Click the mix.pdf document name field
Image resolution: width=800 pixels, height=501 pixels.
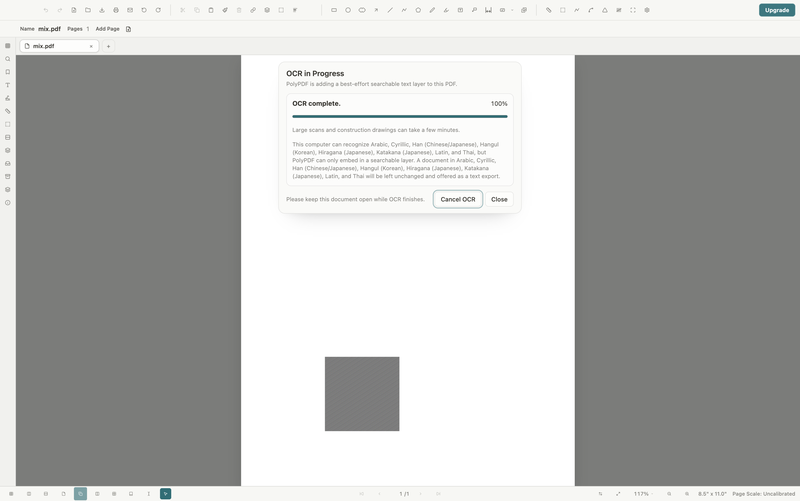click(49, 29)
